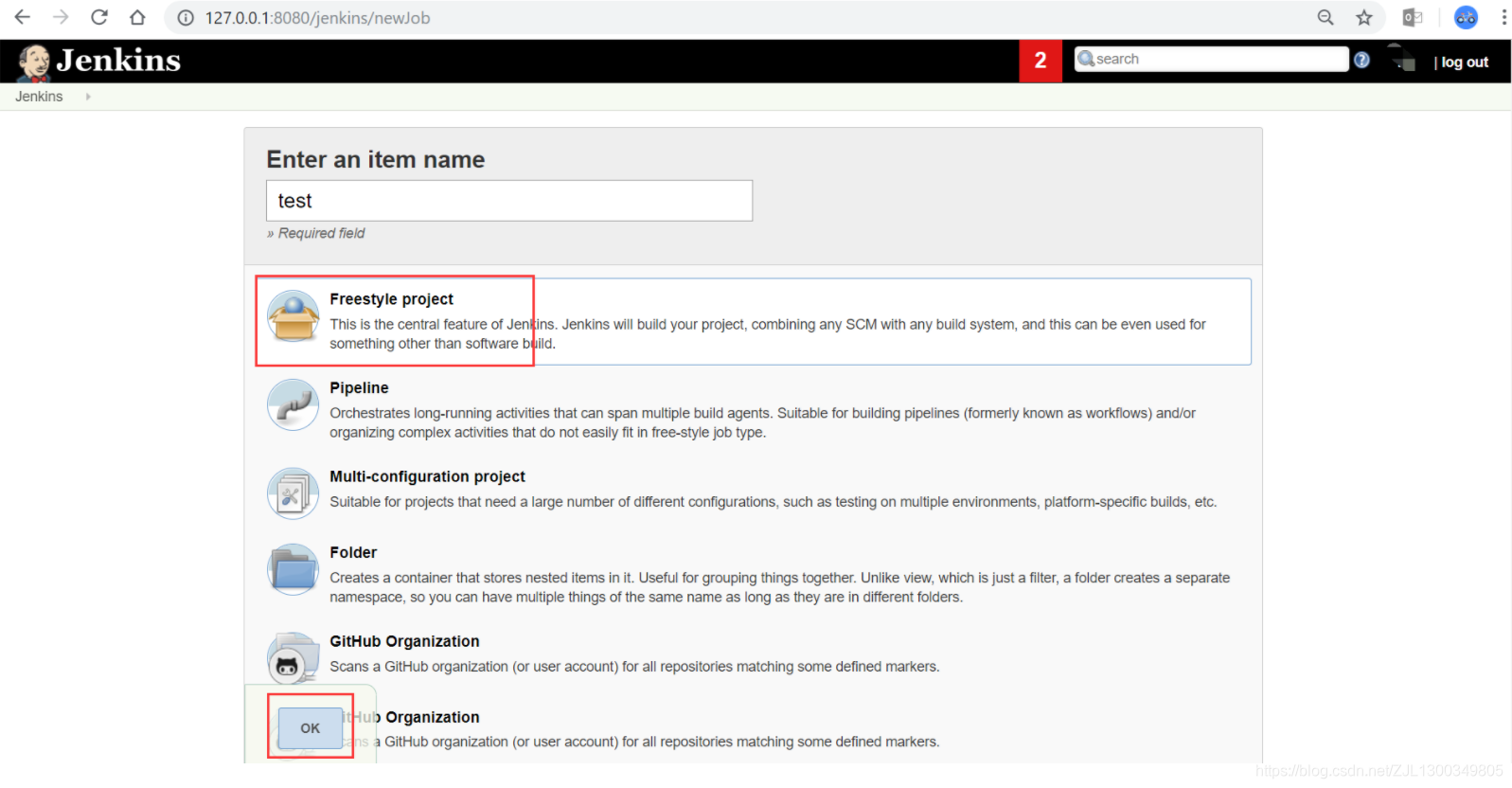Open the Jenkins header title link
The width and height of the screenshot is (1512, 788).
[x=118, y=61]
